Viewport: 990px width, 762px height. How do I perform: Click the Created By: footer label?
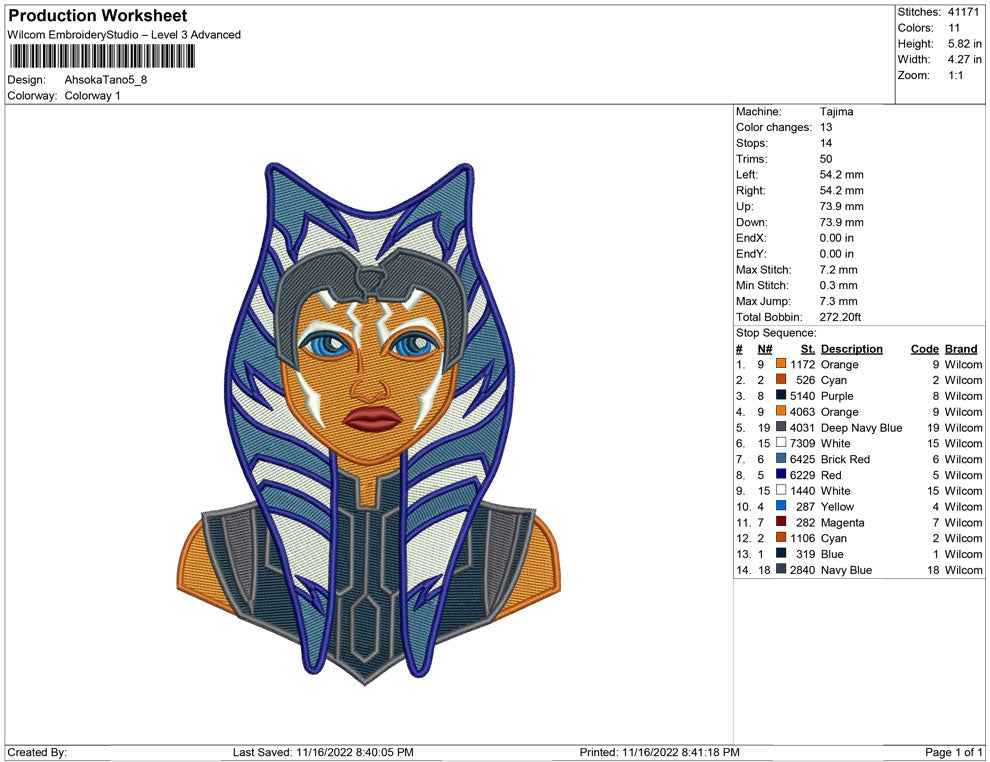coord(37,752)
